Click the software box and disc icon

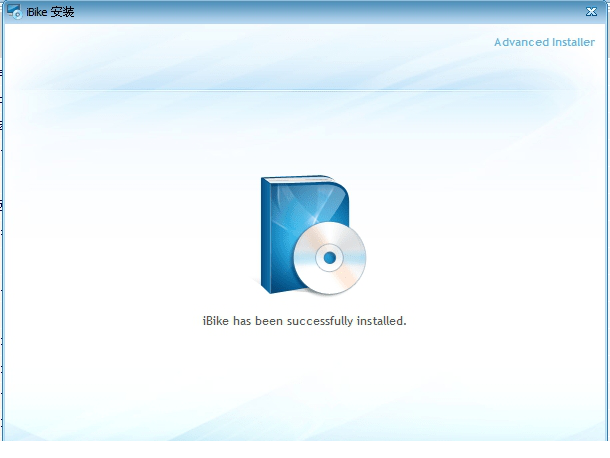coord(313,235)
